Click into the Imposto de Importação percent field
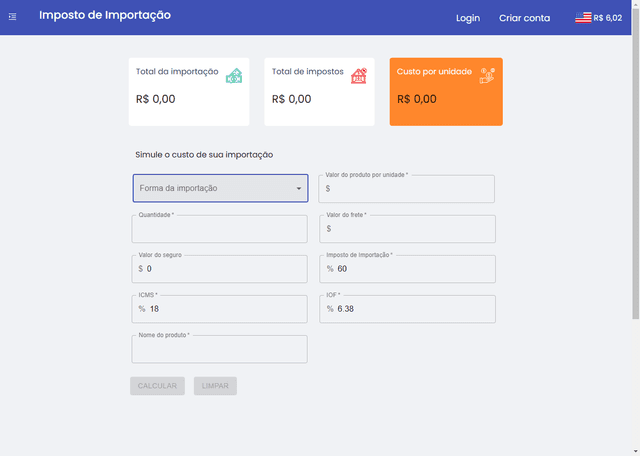The image size is (640, 456). [407, 269]
